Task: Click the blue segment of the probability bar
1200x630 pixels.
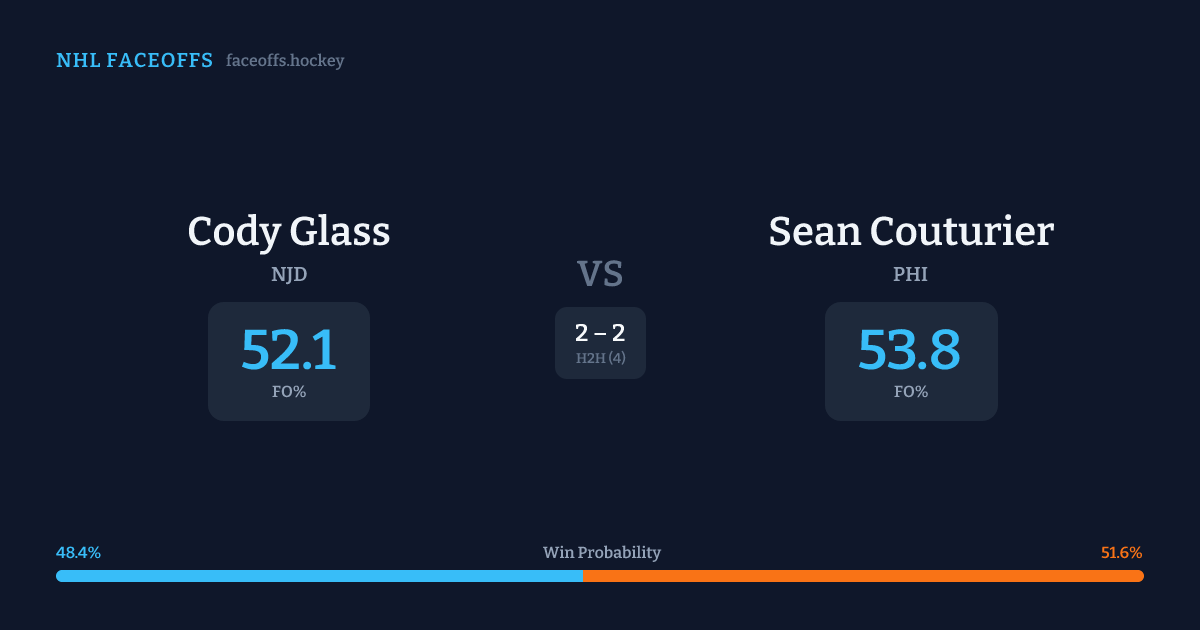Action: click(320, 576)
